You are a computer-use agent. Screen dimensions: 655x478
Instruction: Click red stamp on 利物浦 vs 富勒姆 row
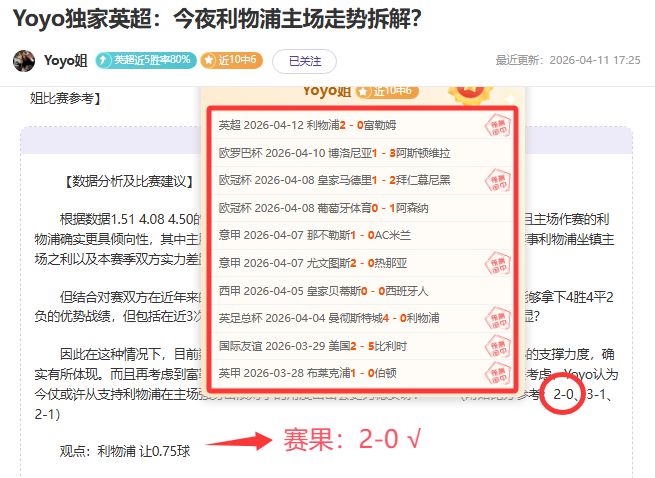point(497,125)
